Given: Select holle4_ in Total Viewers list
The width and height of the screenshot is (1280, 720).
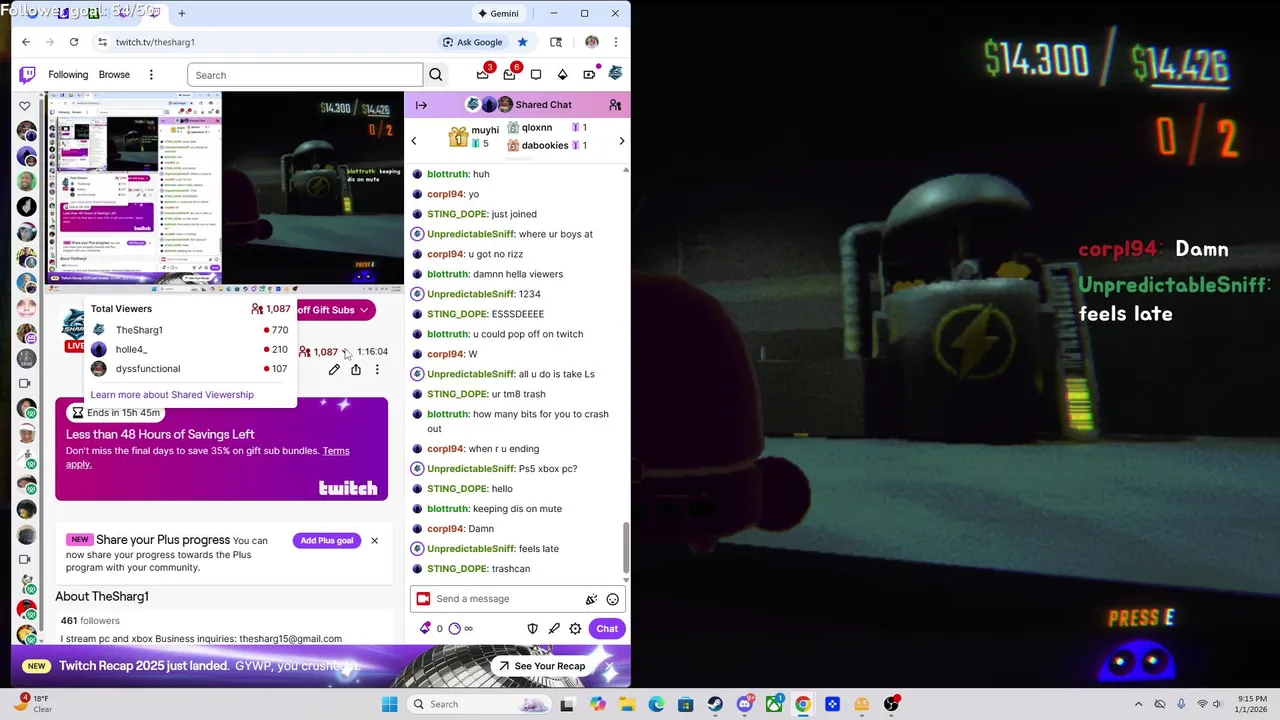Looking at the screenshot, I should click(189, 349).
